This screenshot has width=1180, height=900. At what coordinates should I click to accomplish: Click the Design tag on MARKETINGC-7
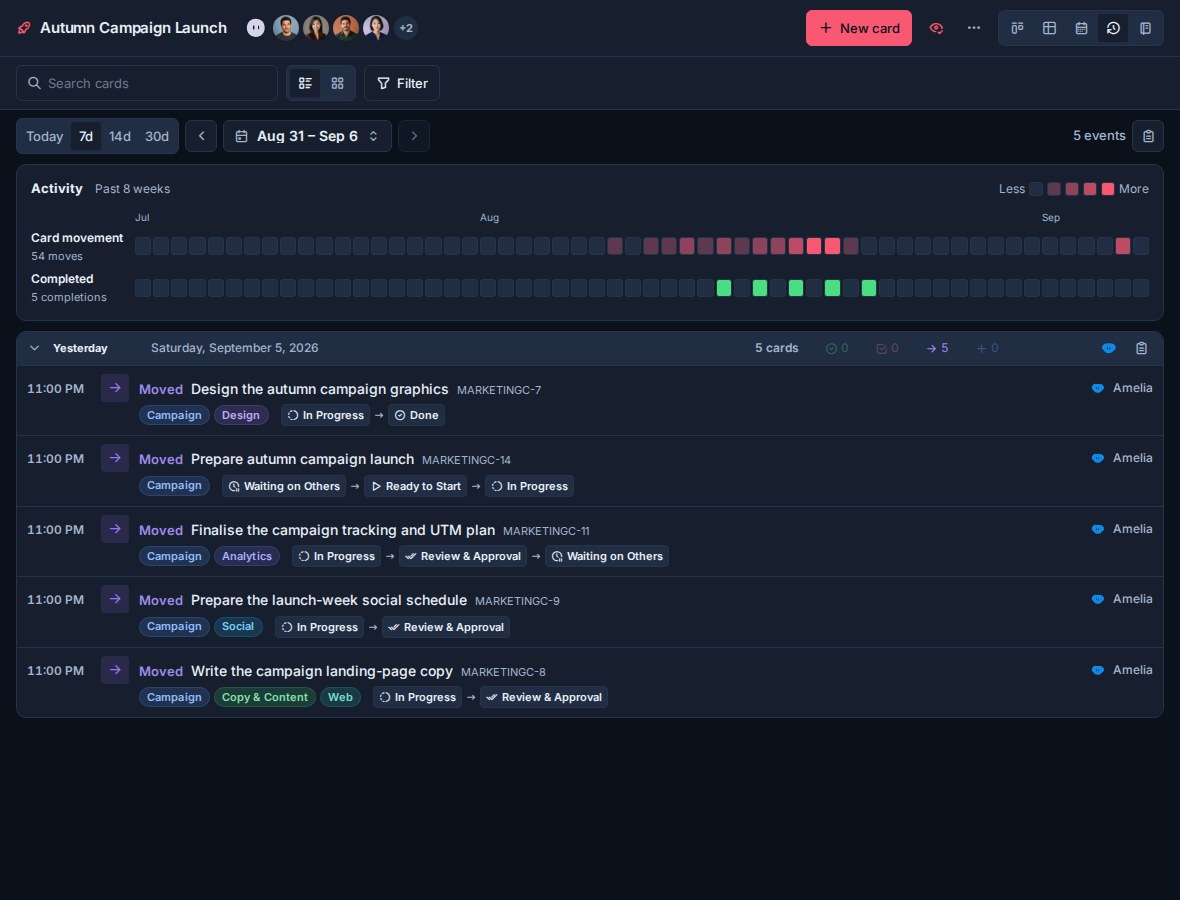click(x=241, y=415)
